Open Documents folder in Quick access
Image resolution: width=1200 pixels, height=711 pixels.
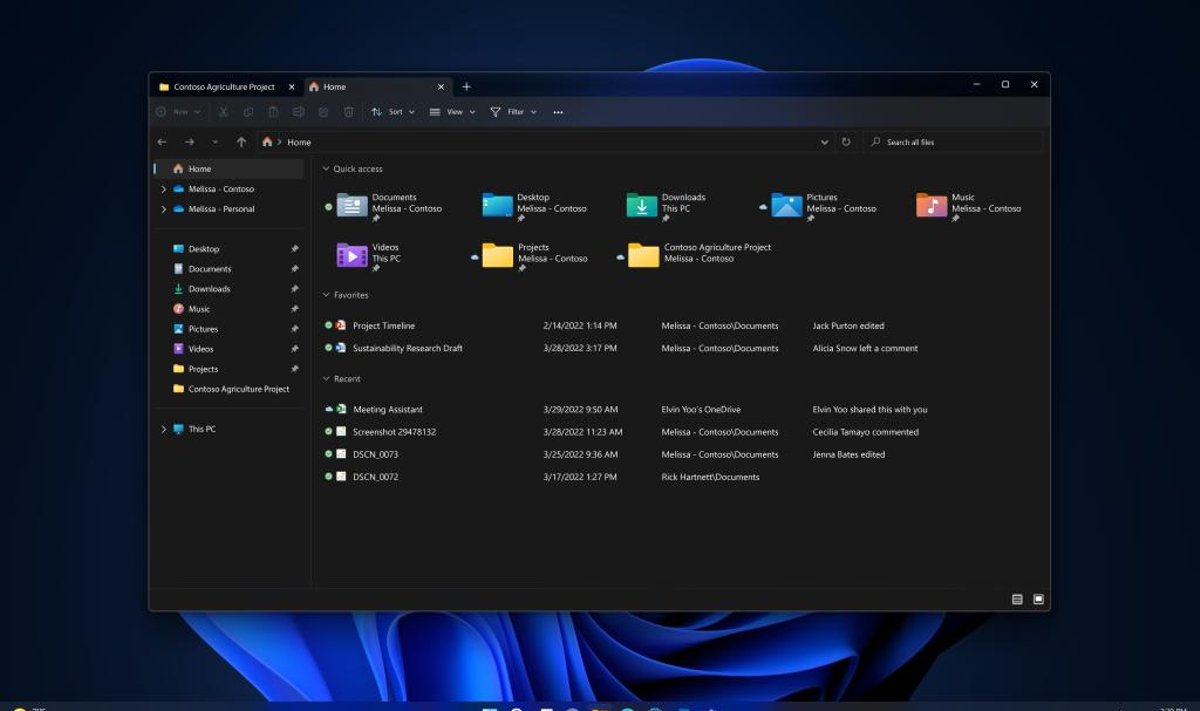pos(390,206)
